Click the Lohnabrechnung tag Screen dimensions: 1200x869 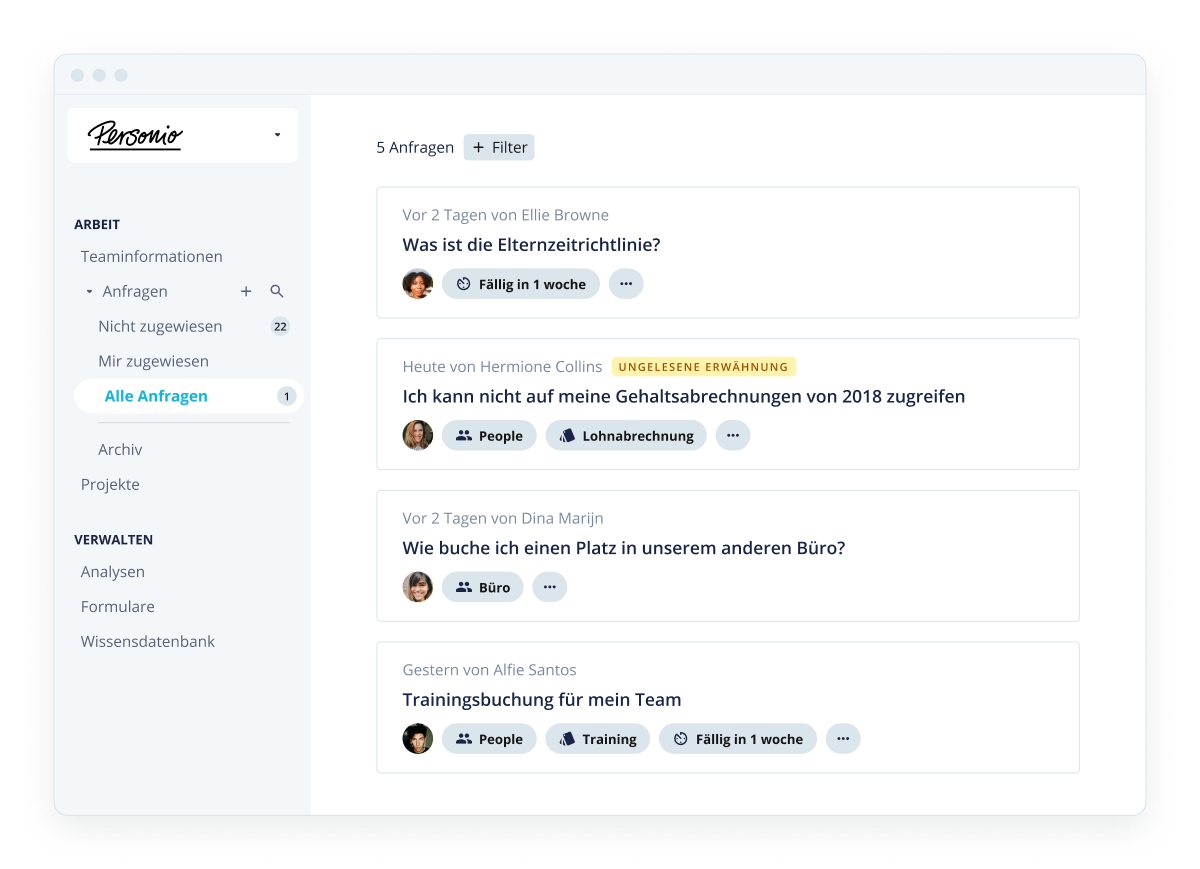[x=626, y=435]
